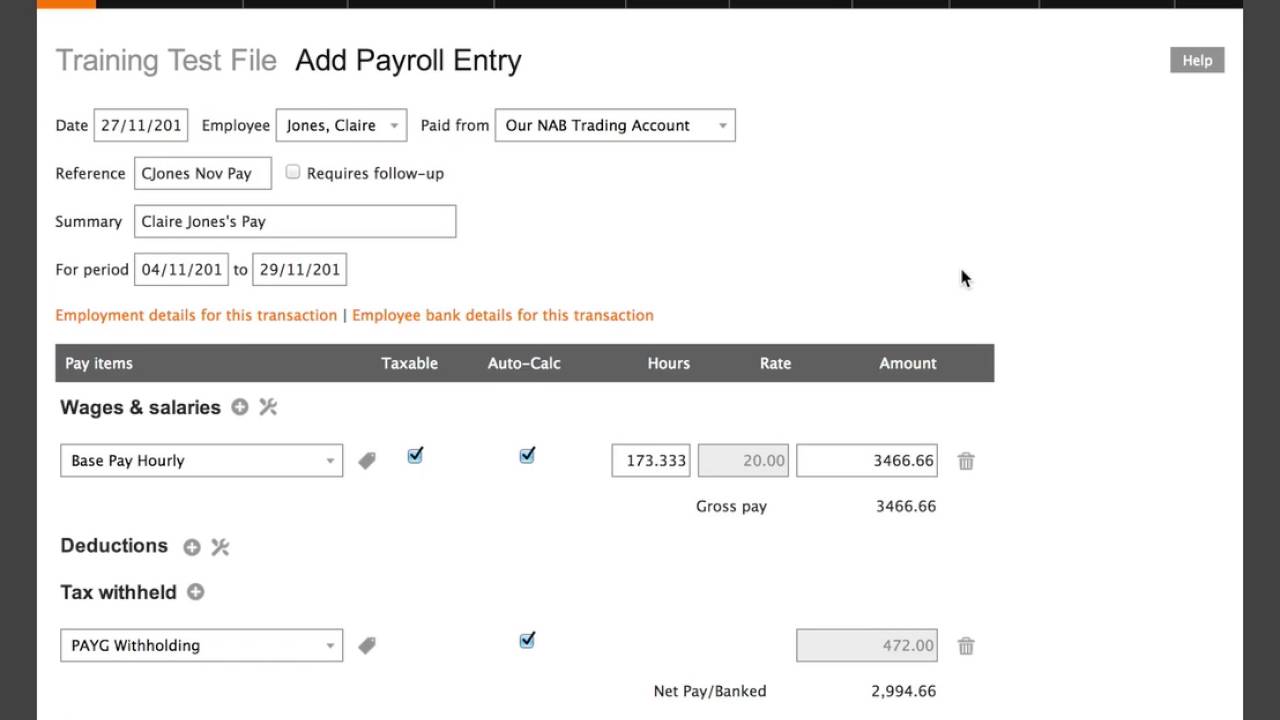Toggle Auto-Calc for PAYG Withholding
Image resolution: width=1280 pixels, height=720 pixels.
point(527,640)
